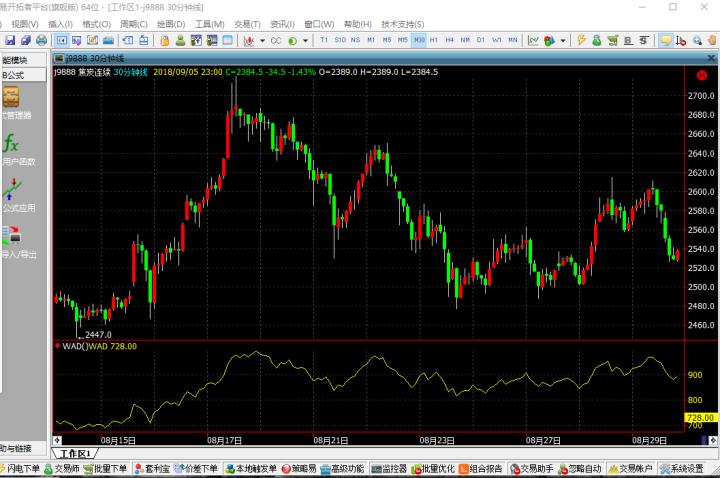
Task: Expand the chart type dropdown arrow
Action: 261,40
